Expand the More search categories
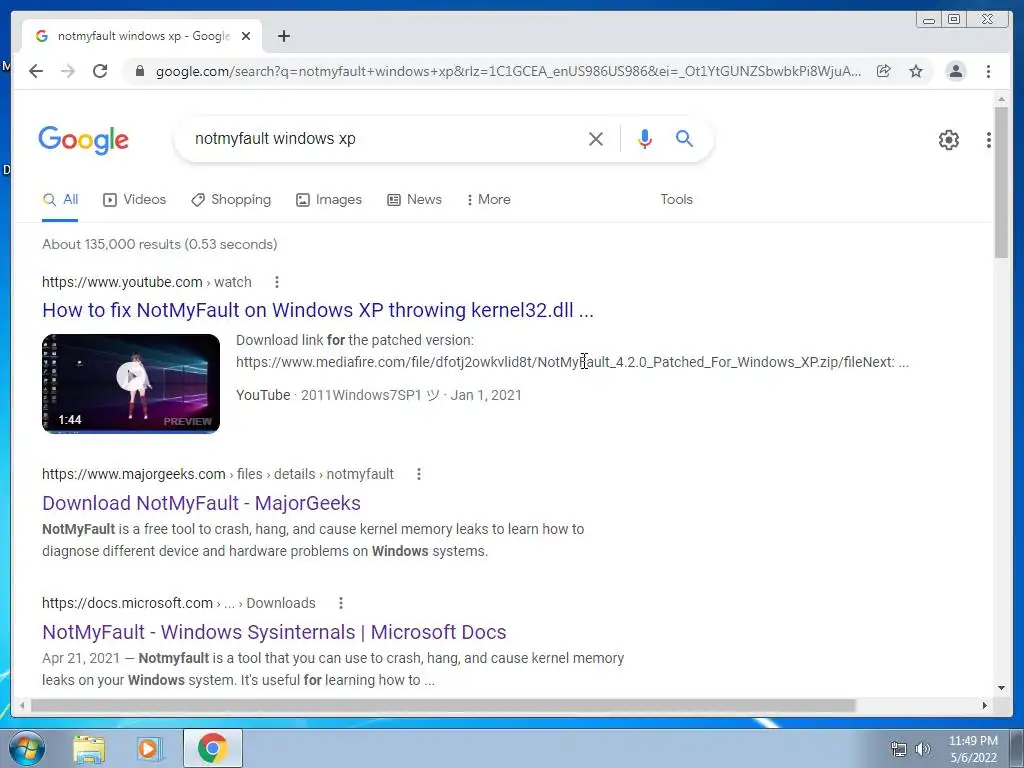This screenshot has width=1024, height=768. [488, 200]
